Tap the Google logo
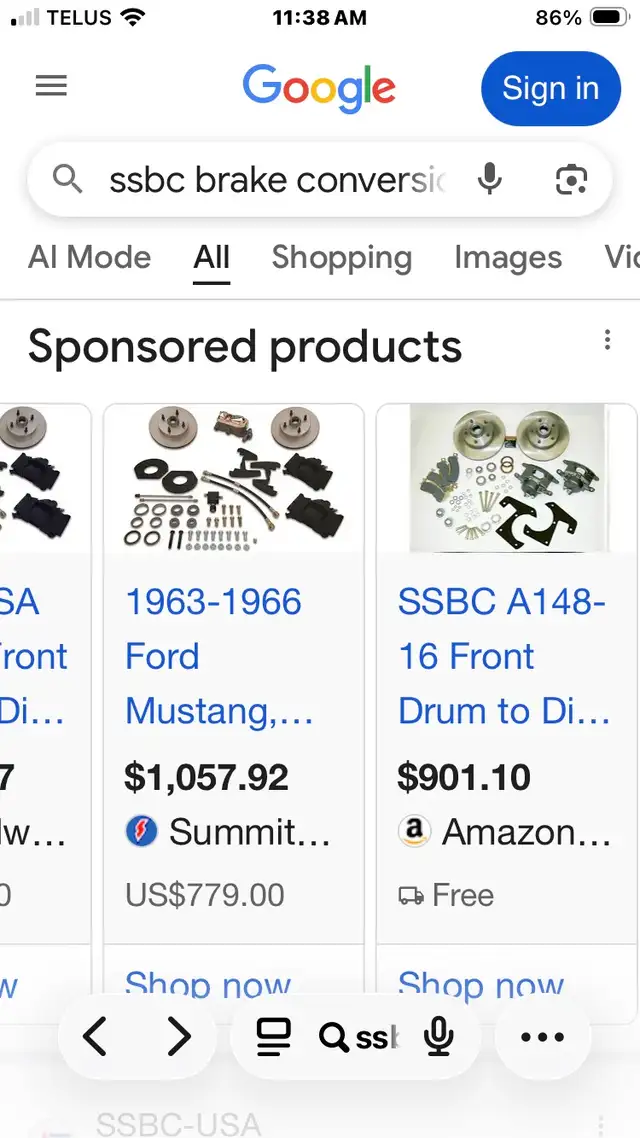Screen dimensions: 640x1138 (x=319, y=87)
